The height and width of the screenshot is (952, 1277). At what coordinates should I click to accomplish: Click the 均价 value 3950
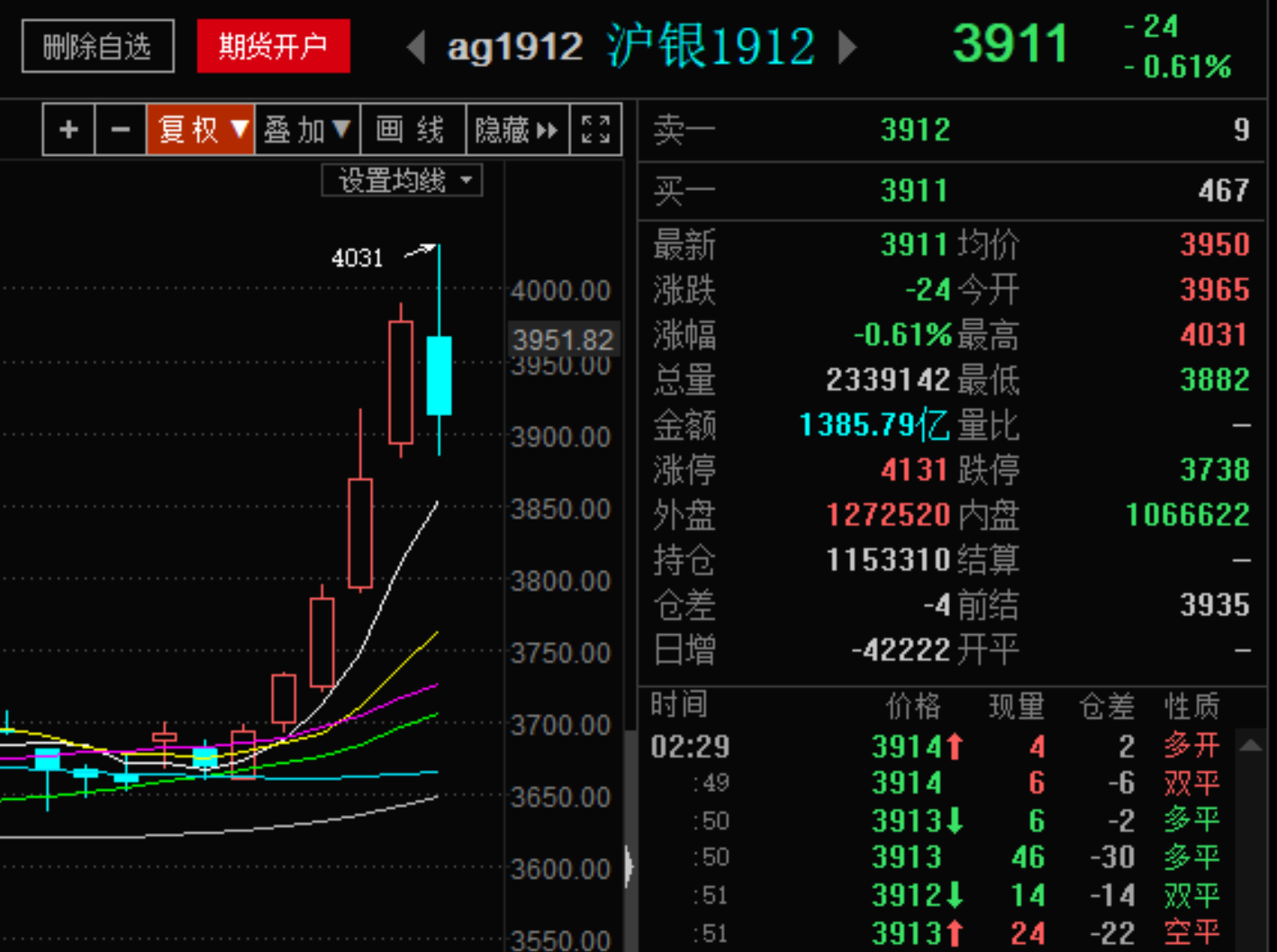click(x=1215, y=244)
